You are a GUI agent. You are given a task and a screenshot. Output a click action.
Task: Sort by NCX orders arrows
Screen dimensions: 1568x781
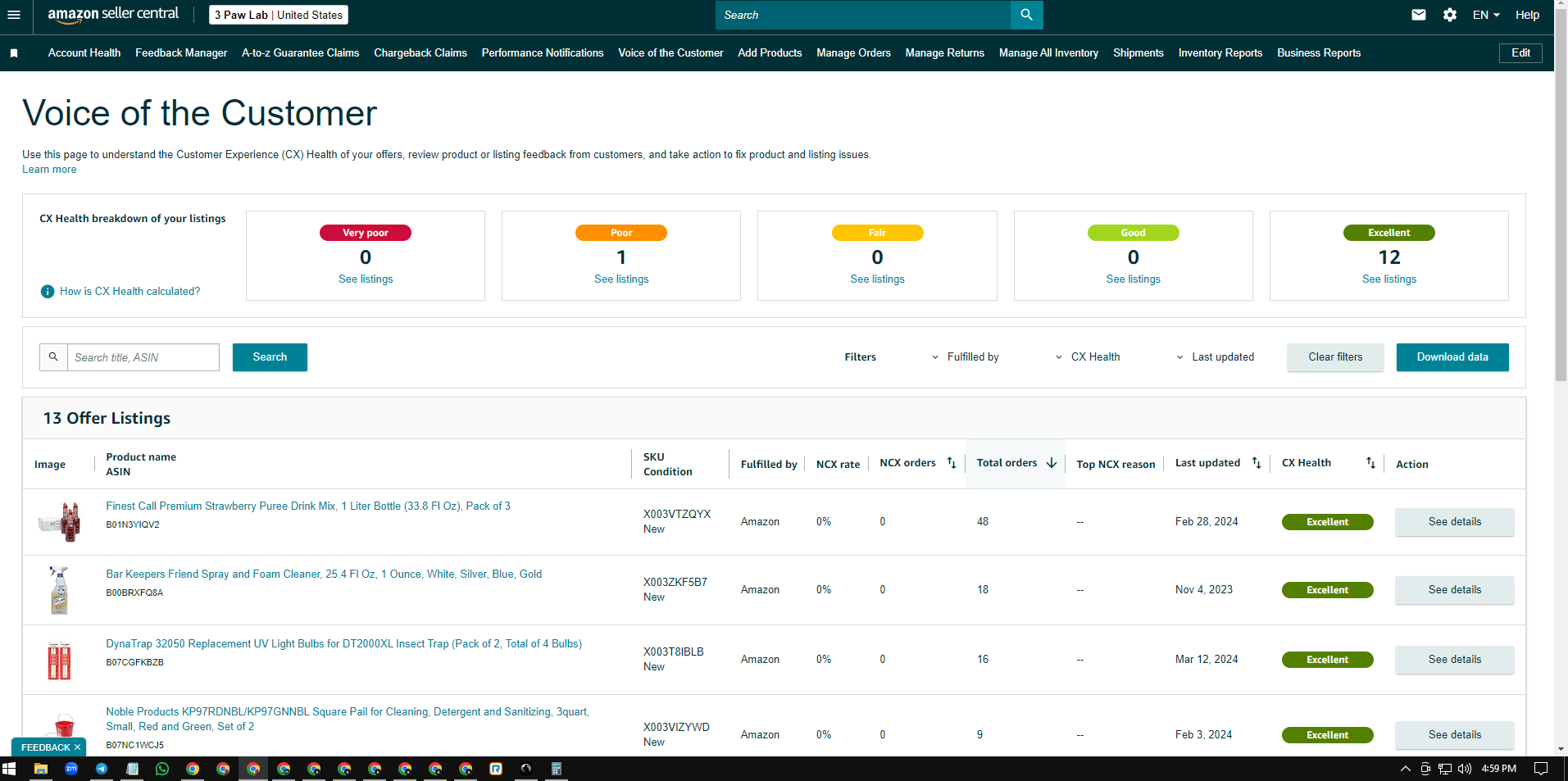point(952,463)
